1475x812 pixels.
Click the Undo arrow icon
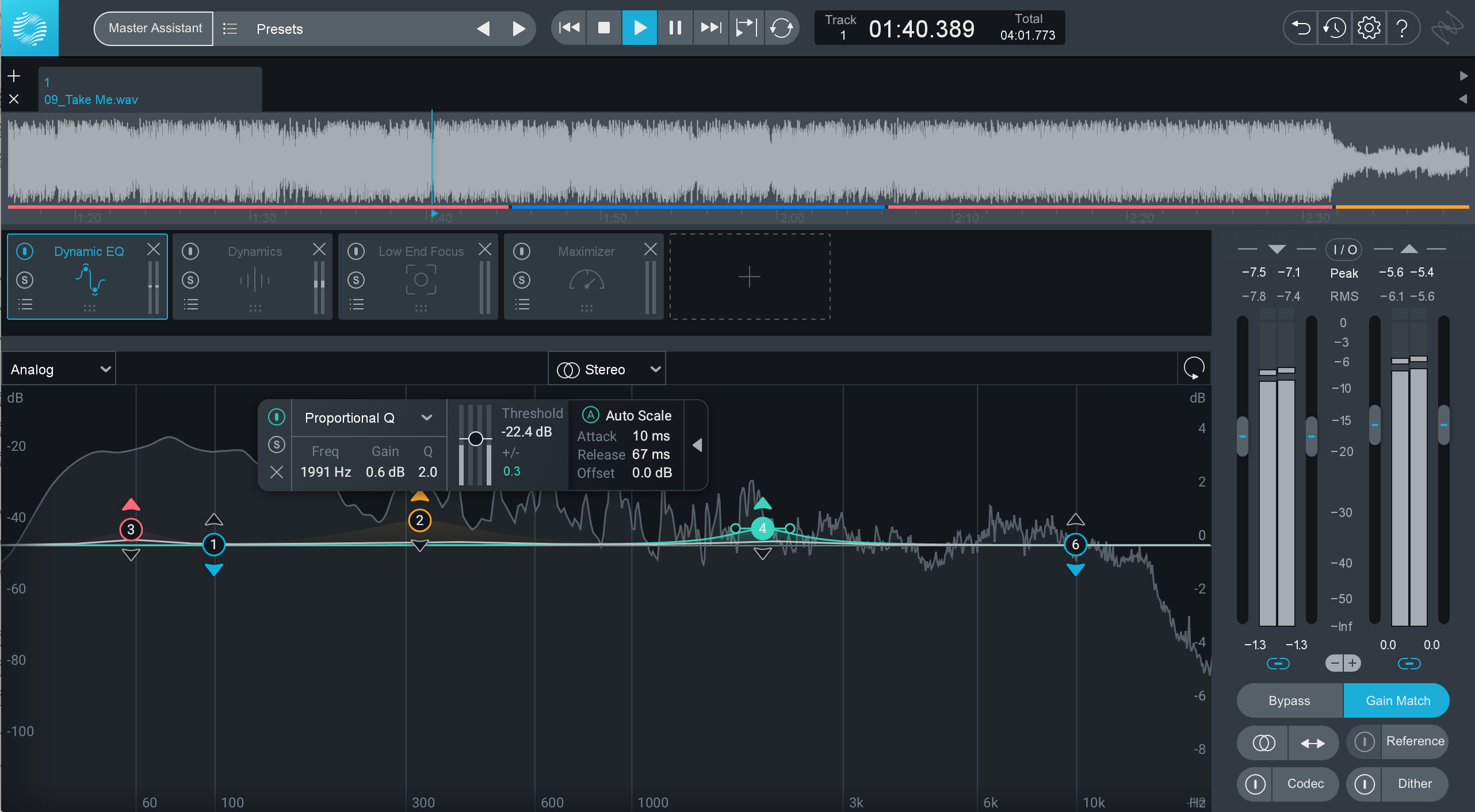(1301, 28)
